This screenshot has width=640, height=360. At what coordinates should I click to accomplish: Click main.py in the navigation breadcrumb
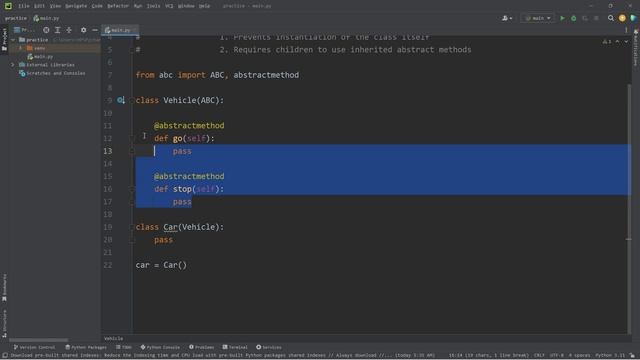[x=46, y=18]
